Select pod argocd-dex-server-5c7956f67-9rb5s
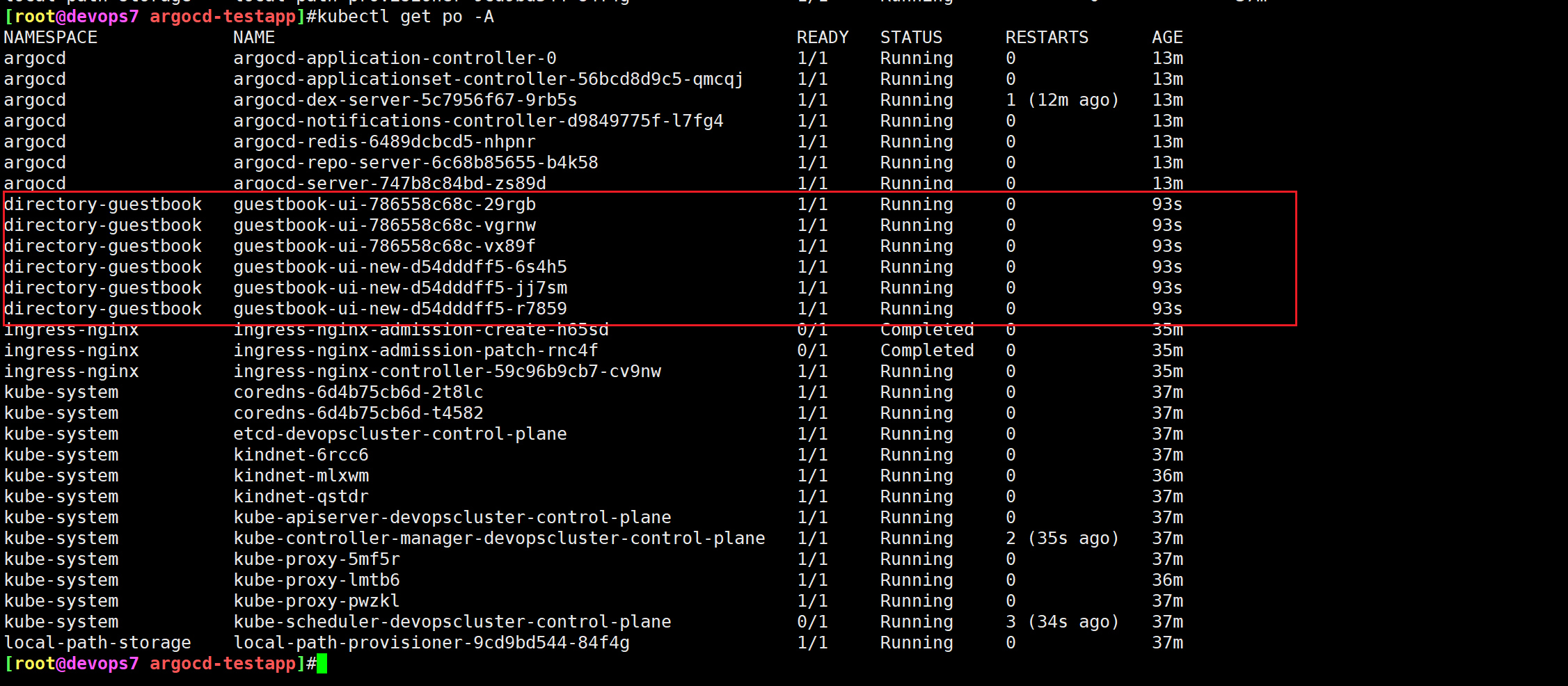This screenshot has width=1568, height=686. pos(405,100)
